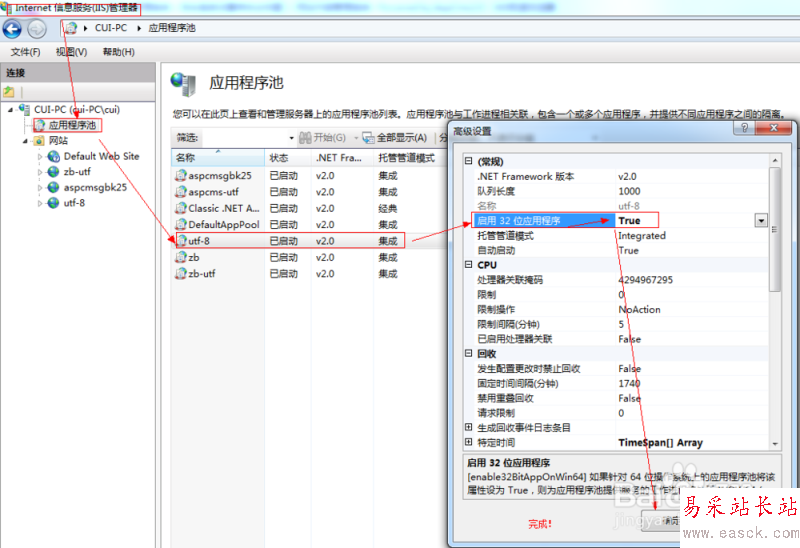Collapse the CPU settings group
Viewport: 800px width, 548px height.
pyautogui.click(x=468, y=264)
